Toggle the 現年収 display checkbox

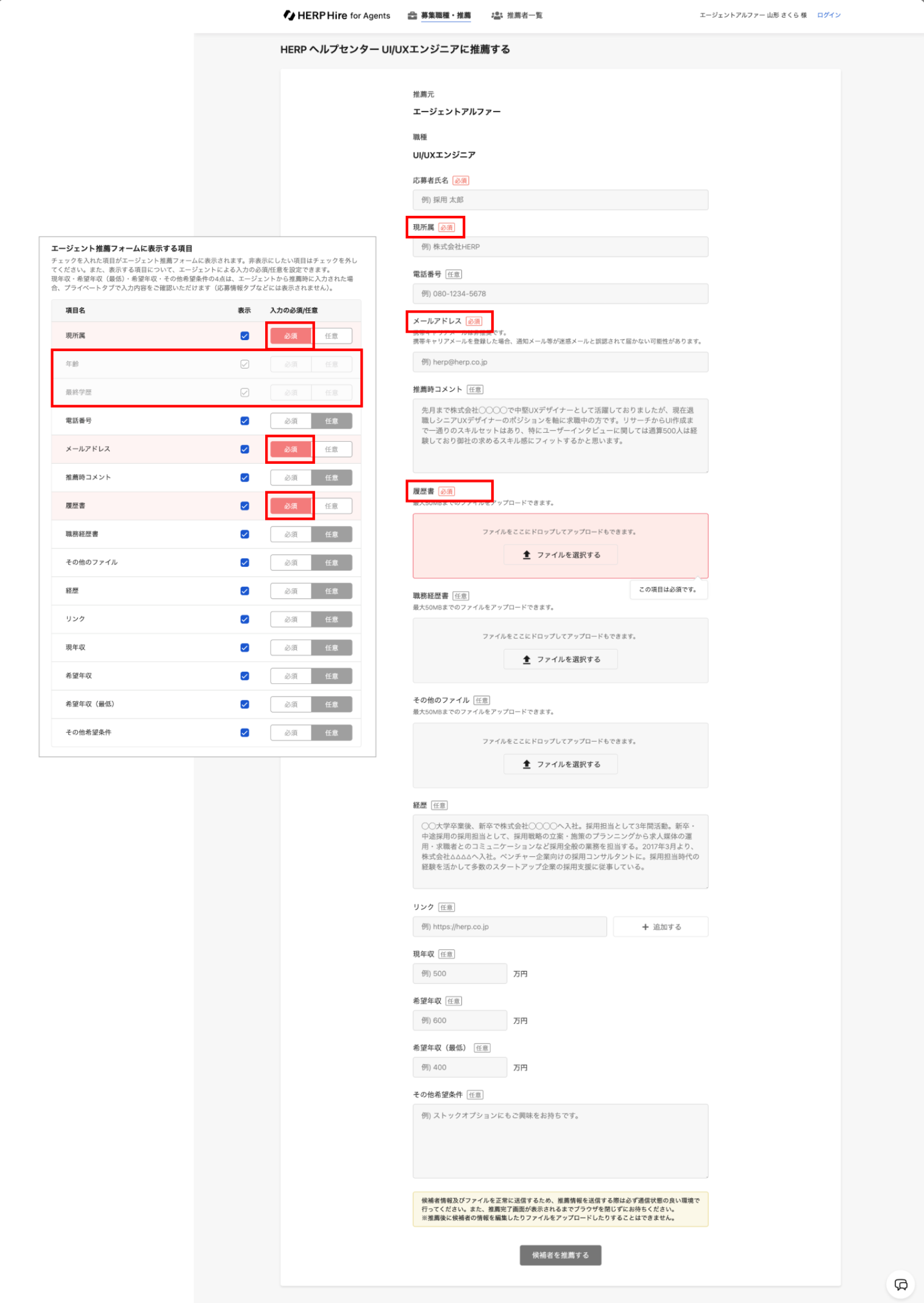click(x=244, y=647)
